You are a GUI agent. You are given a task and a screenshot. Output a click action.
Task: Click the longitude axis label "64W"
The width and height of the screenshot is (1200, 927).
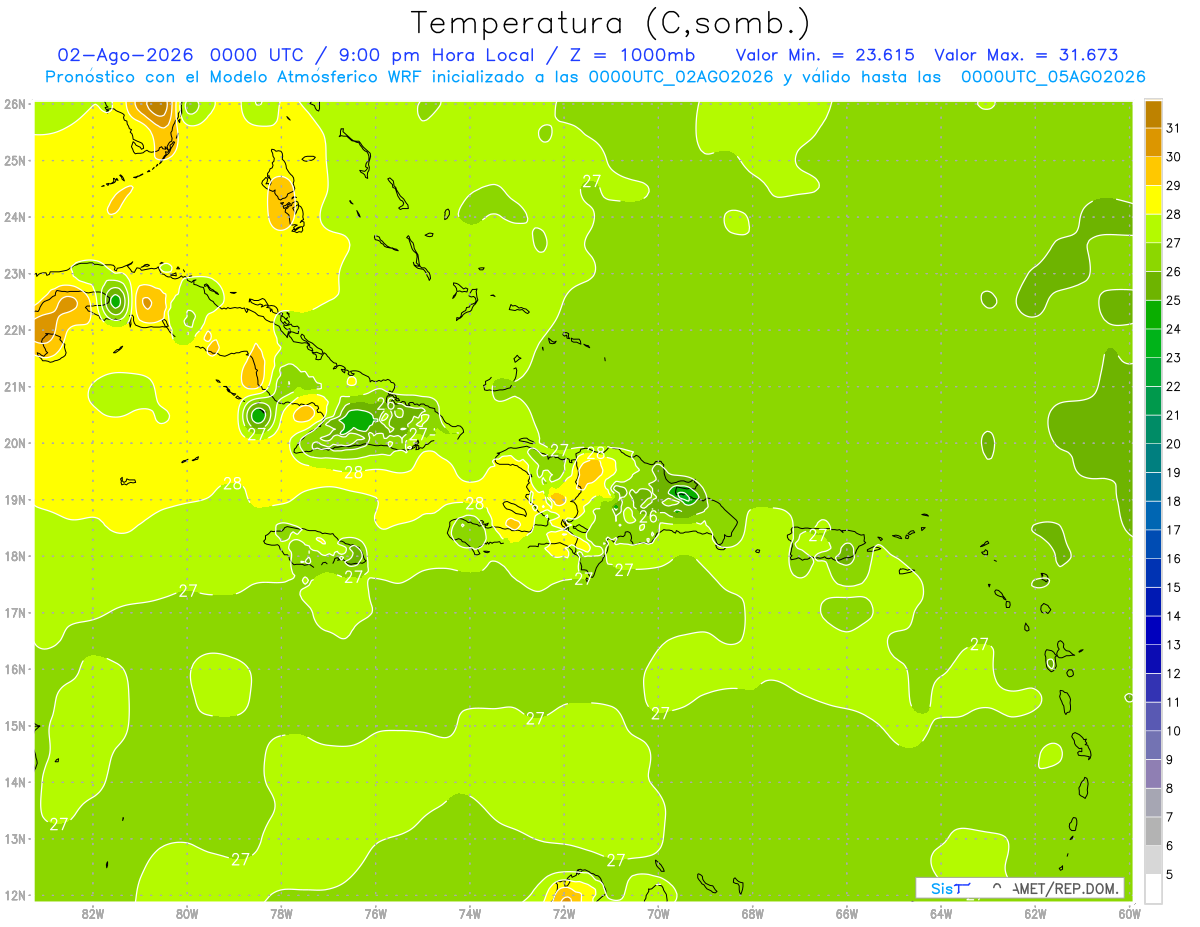(x=941, y=913)
